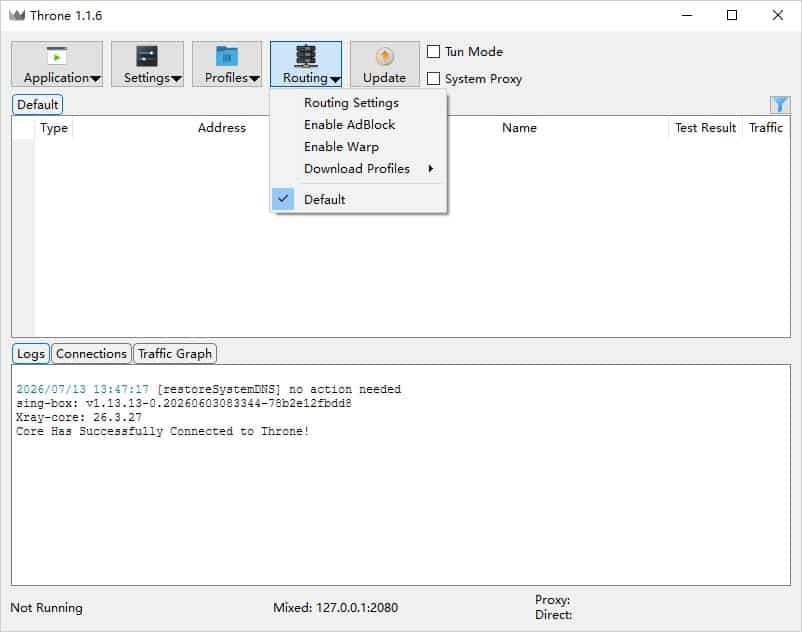This screenshot has height=632, width=802.
Task: Minimize the Throne window
Action: [x=687, y=15]
